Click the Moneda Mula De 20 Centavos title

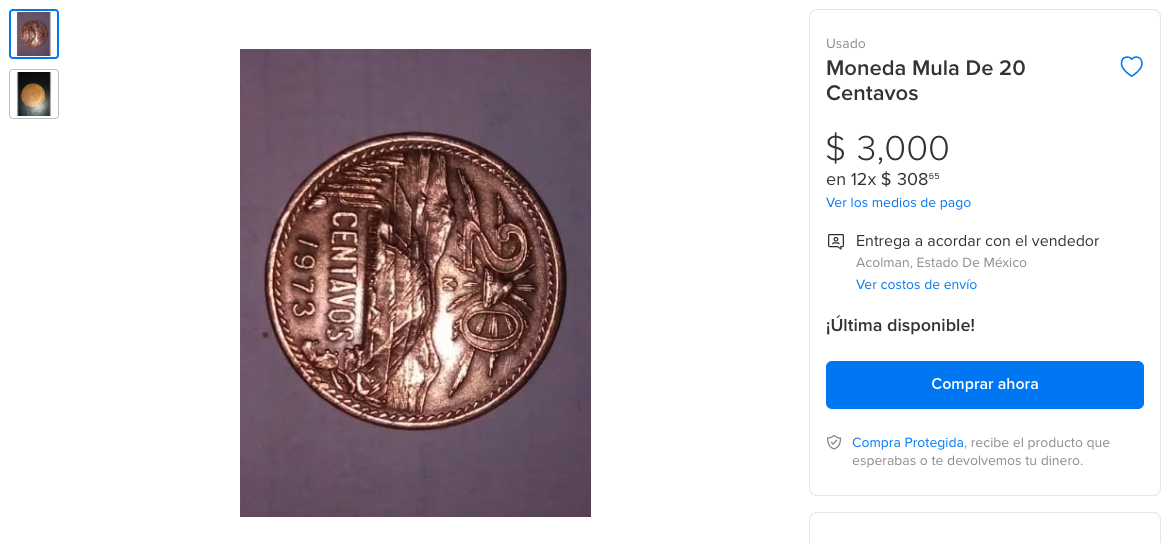[x=925, y=81]
